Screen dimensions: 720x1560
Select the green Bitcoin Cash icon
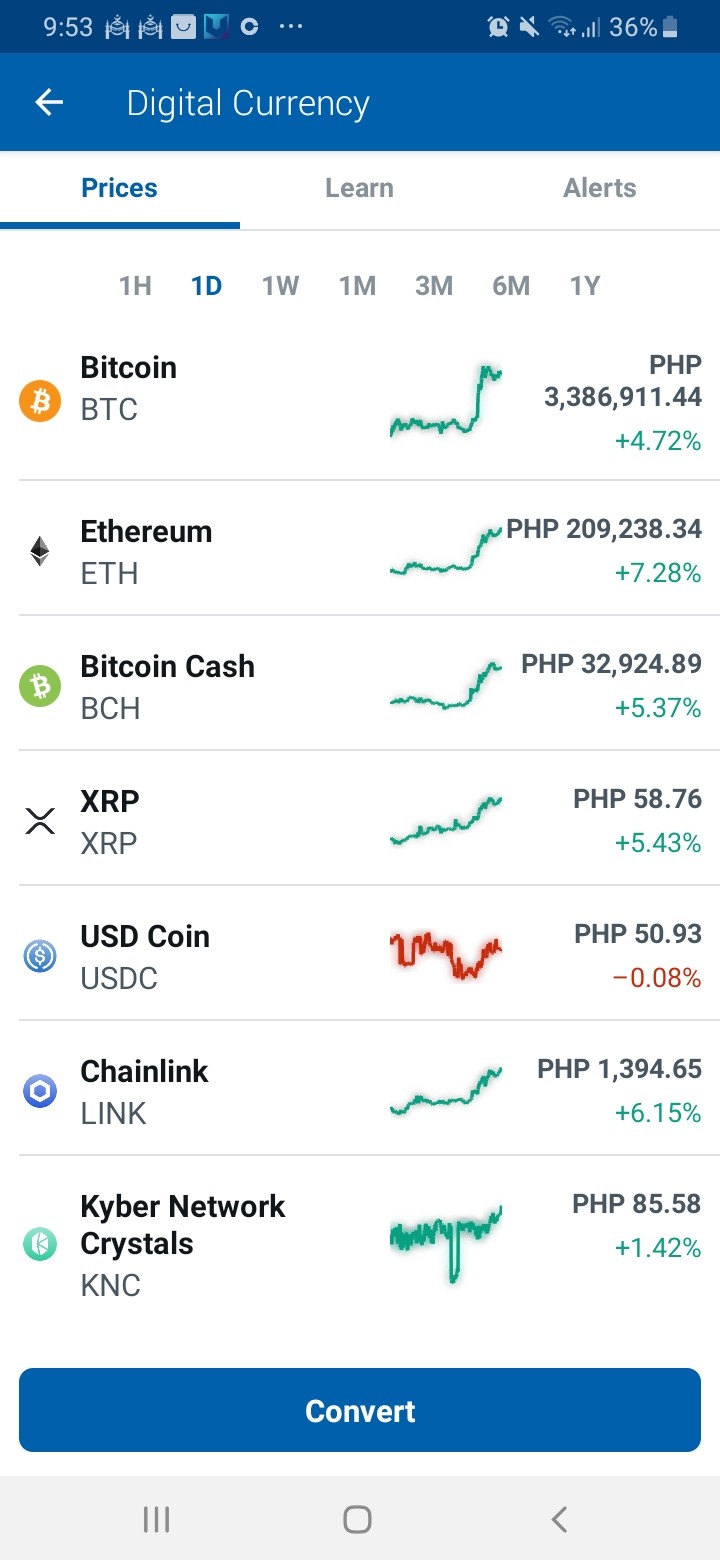[x=40, y=686]
